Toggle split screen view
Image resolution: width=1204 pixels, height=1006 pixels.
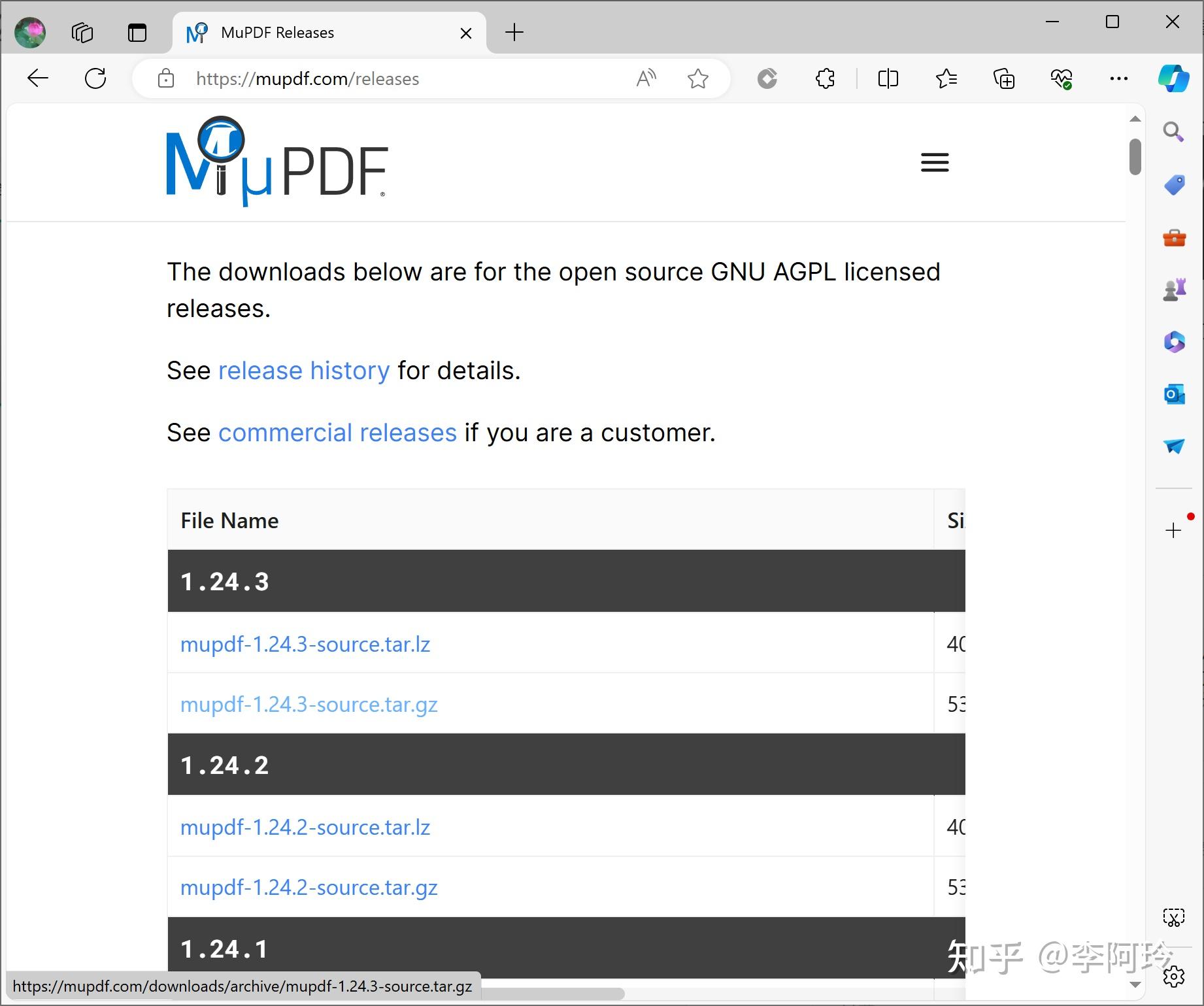[888, 78]
